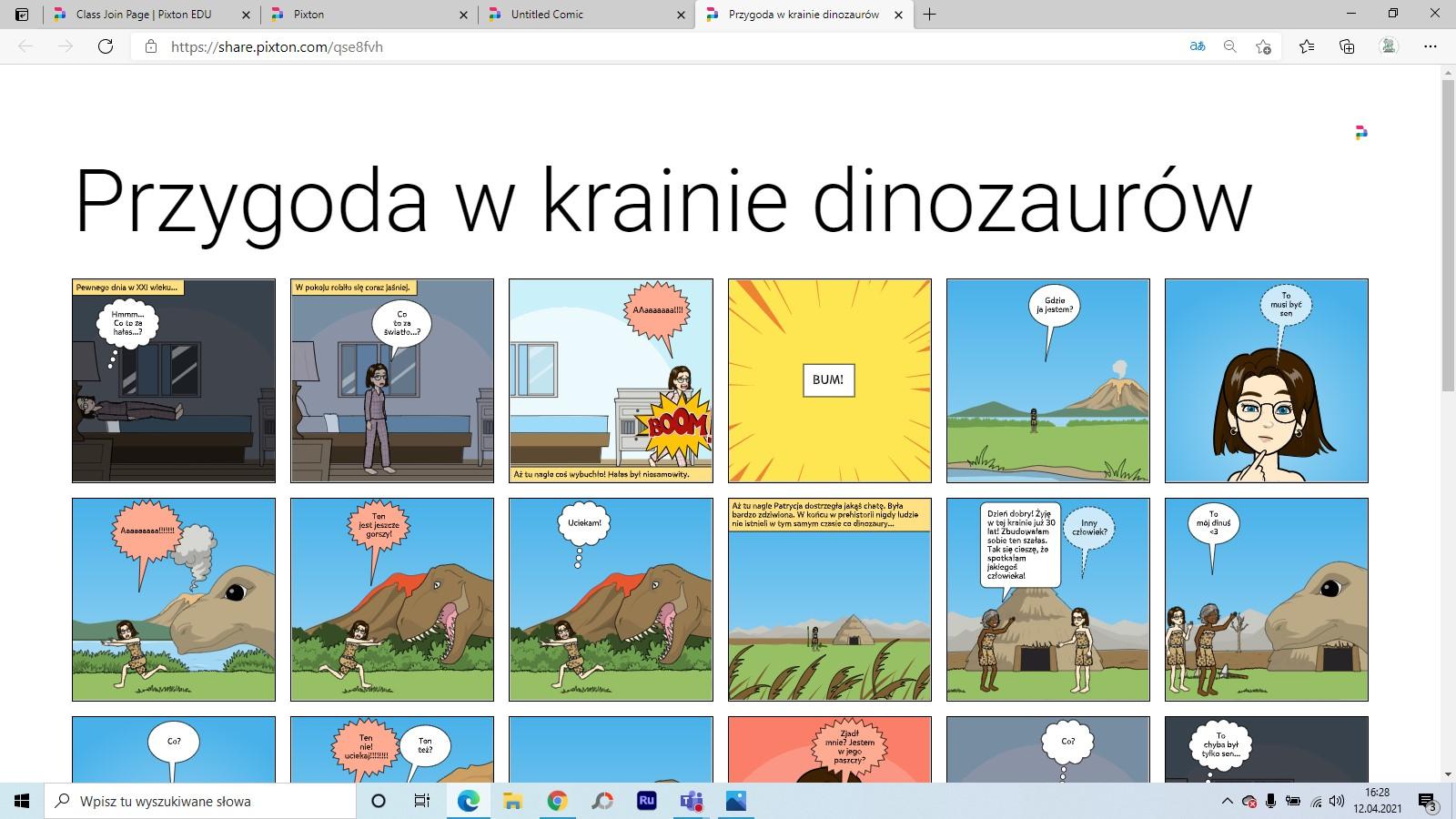The width and height of the screenshot is (1456, 819).
Task: Add this page to favorites with star-plus icon
Action: pyautogui.click(x=1263, y=46)
